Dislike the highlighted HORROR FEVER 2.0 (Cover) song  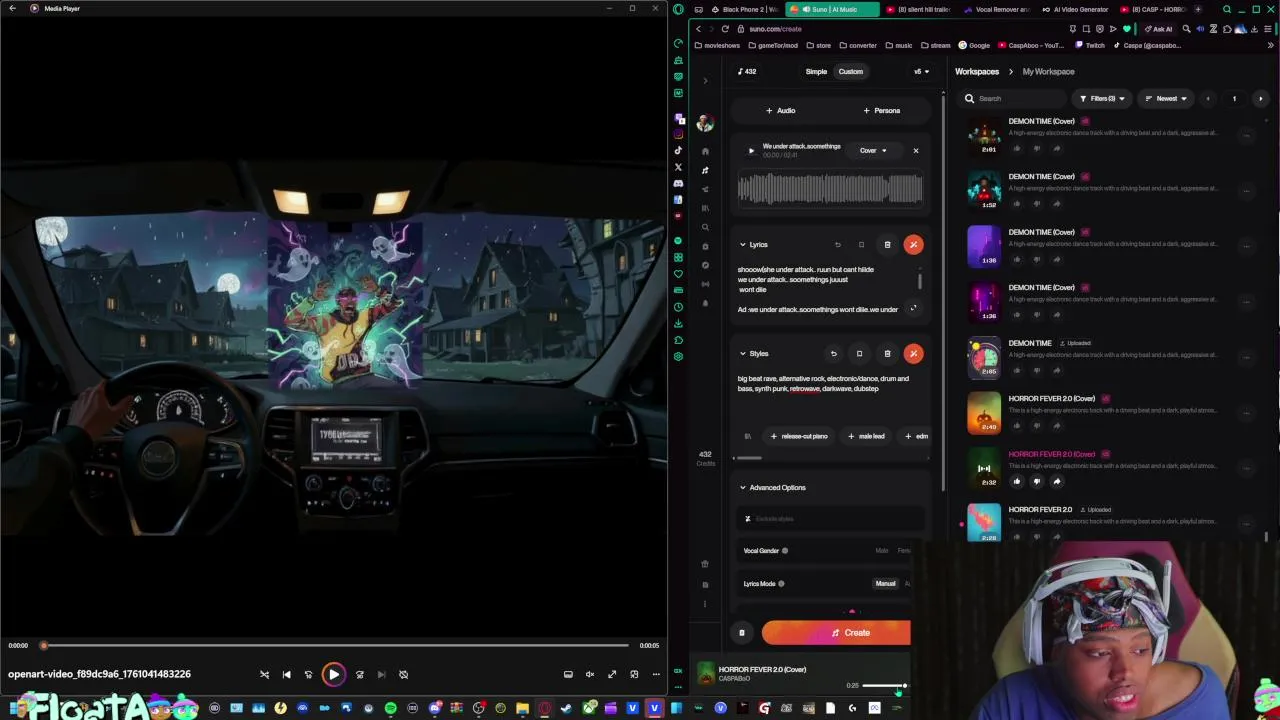click(1037, 481)
